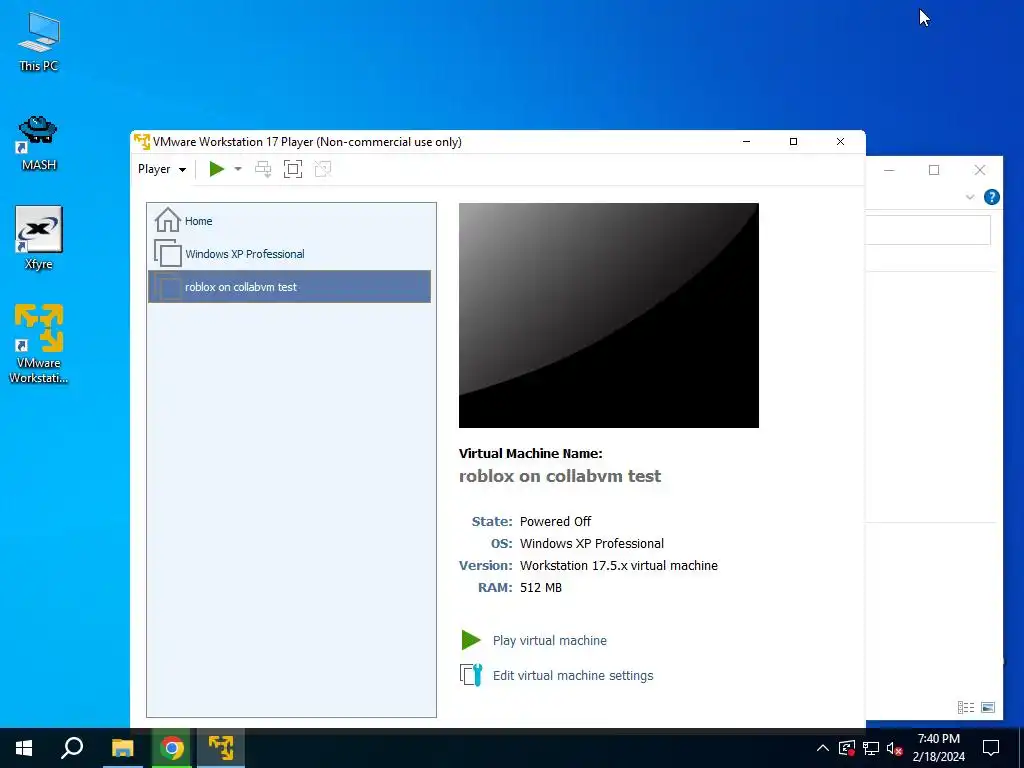Select roblox on collabvm test entry
1024x768 pixels.
(289, 287)
